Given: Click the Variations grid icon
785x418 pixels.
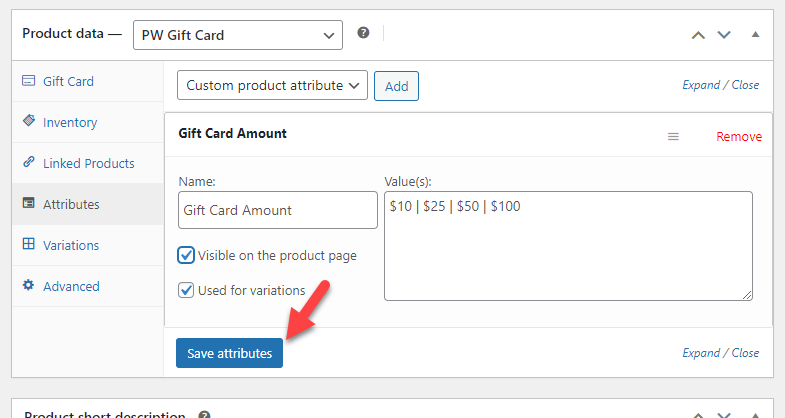Looking at the screenshot, I should coord(29,244).
